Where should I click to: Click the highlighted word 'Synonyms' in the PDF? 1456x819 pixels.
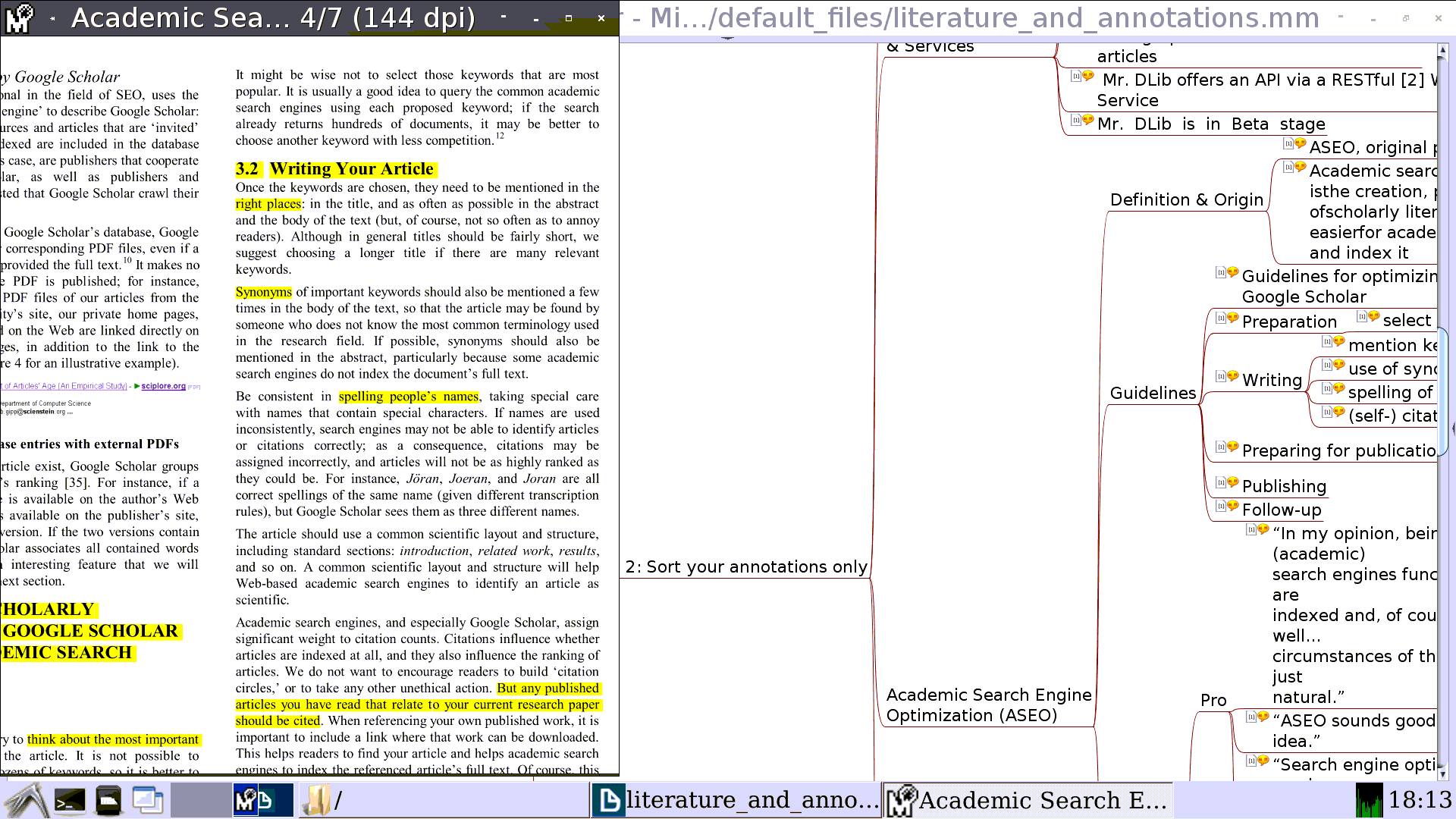pyautogui.click(x=263, y=292)
